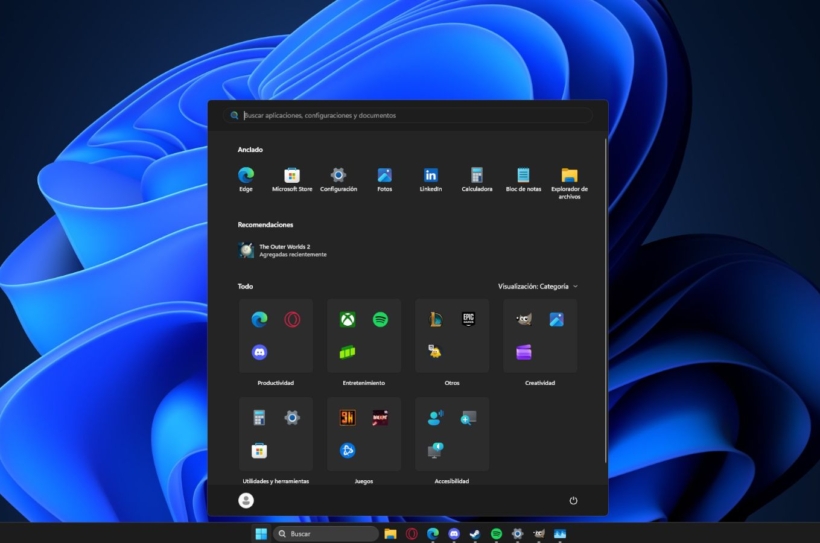The width and height of the screenshot is (820, 543).
Task: Open GIMP from the taskbar
Action: [539, 534]
